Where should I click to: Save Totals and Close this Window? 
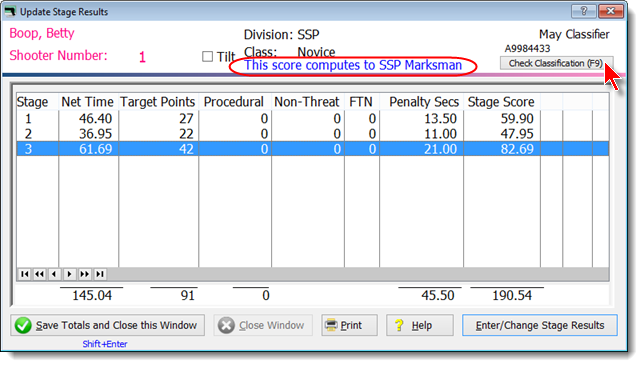point(107,325)
